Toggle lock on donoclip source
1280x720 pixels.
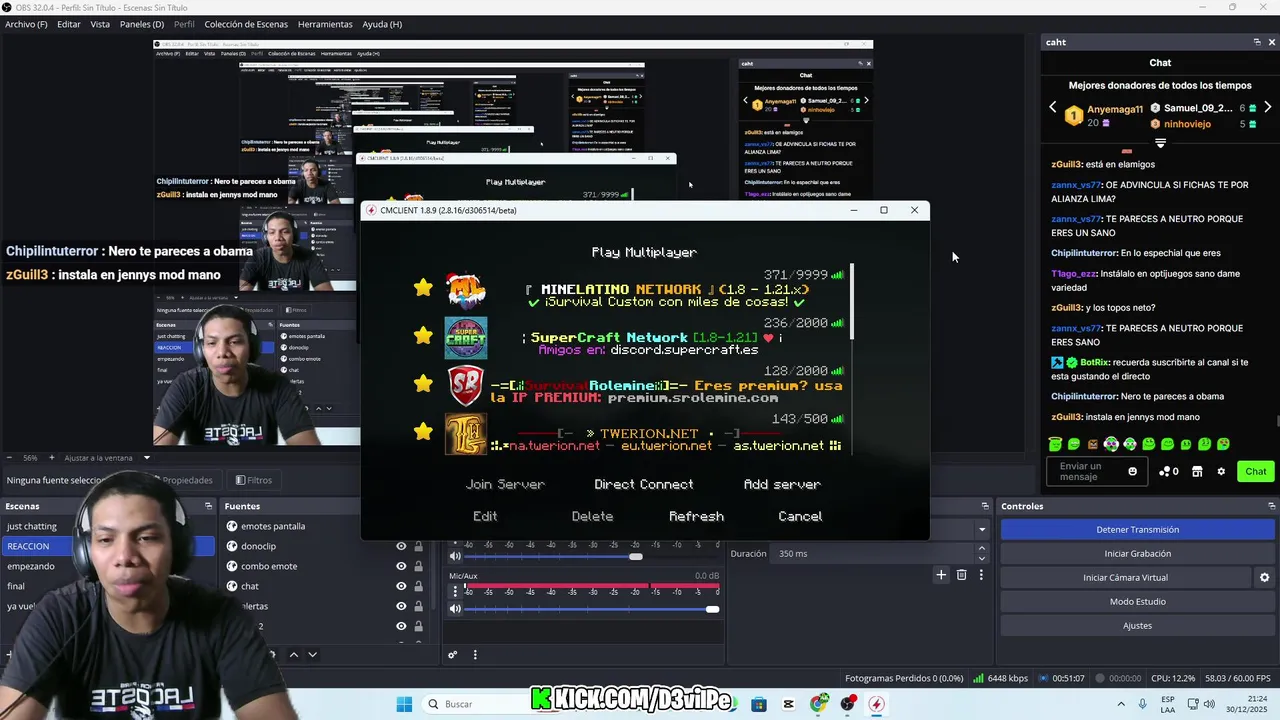click(420, 546)
